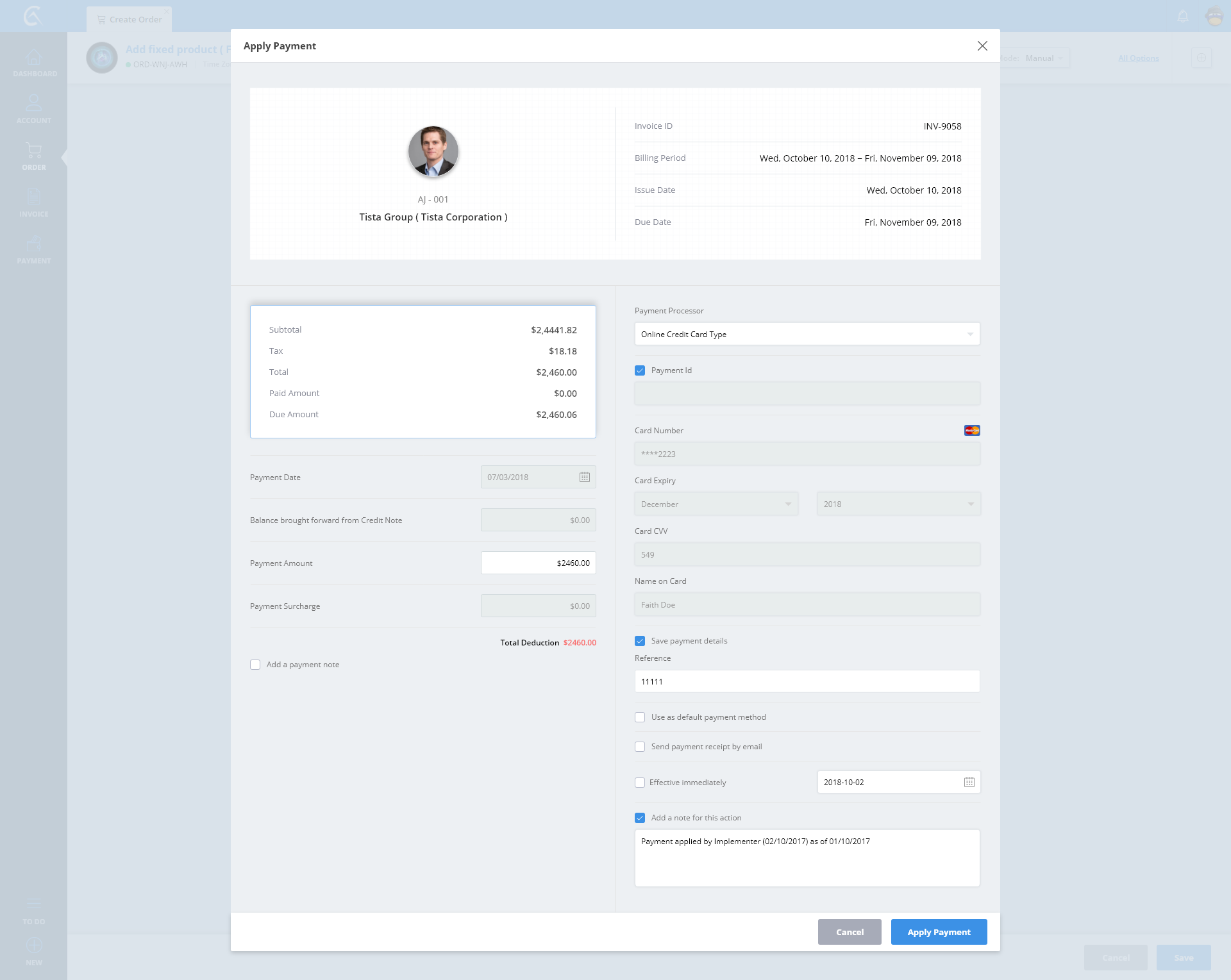Click the MasterCard card type icon

pyautogui.click(x=971, y=430)
